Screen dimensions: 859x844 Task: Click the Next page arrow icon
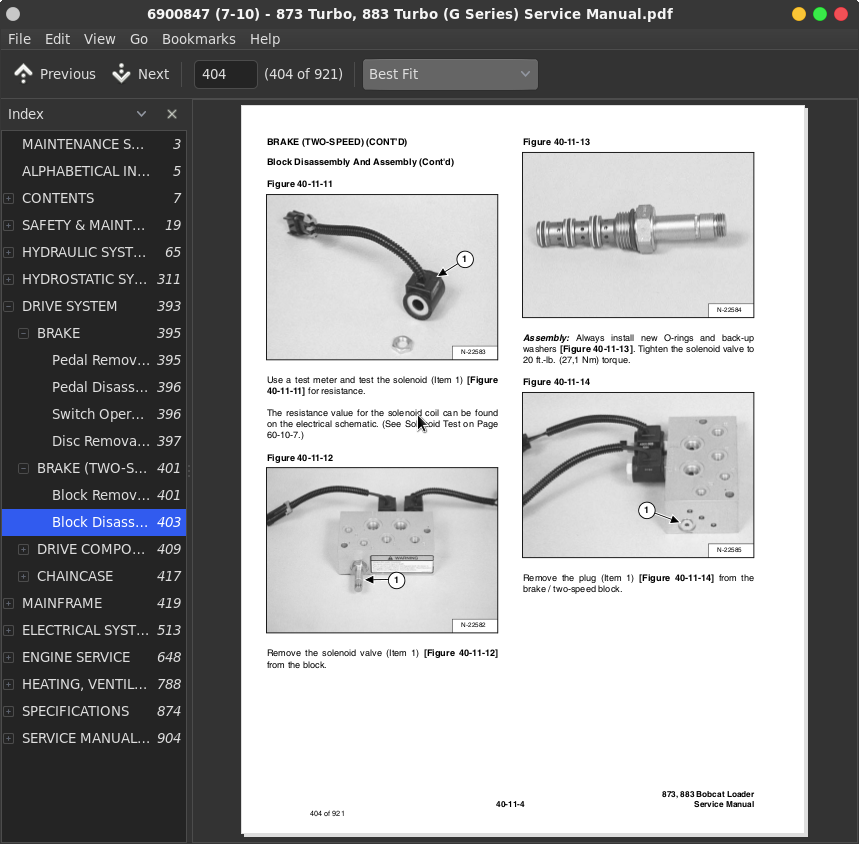[122, 74]
